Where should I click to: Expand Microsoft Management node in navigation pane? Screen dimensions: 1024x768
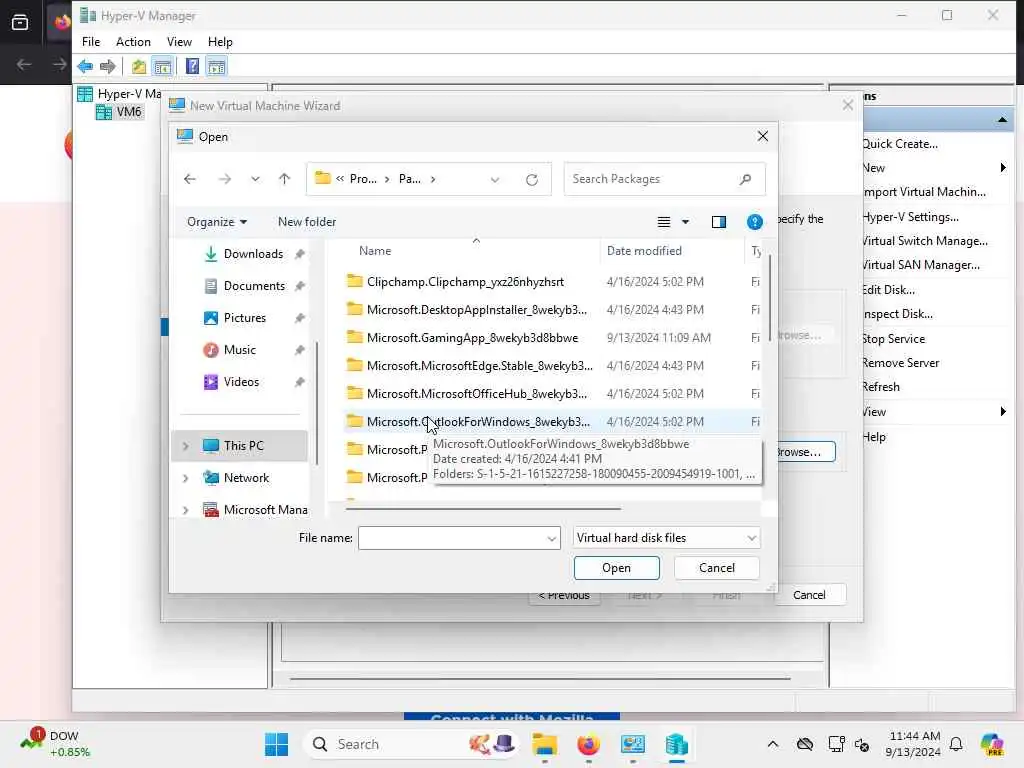pyautogui.click(x=185, y=510)
